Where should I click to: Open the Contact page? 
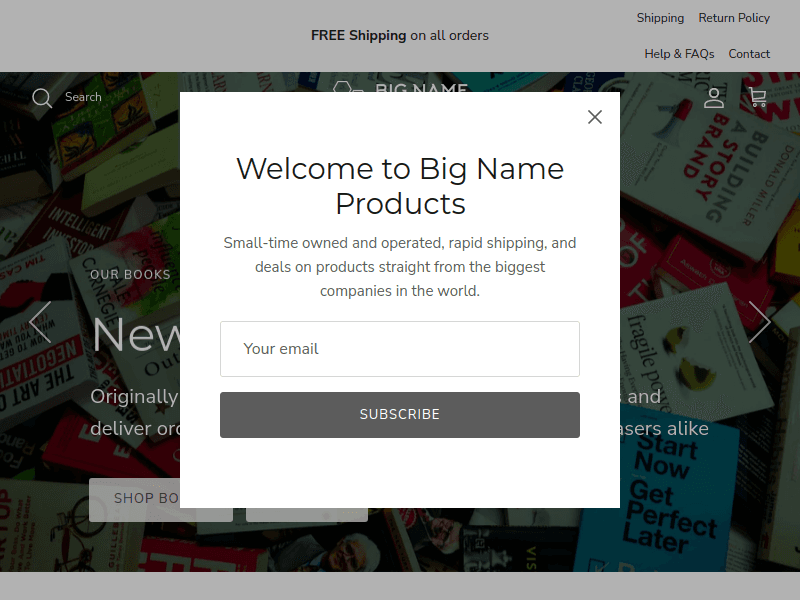pyautogui.click(x=749, y=54)
